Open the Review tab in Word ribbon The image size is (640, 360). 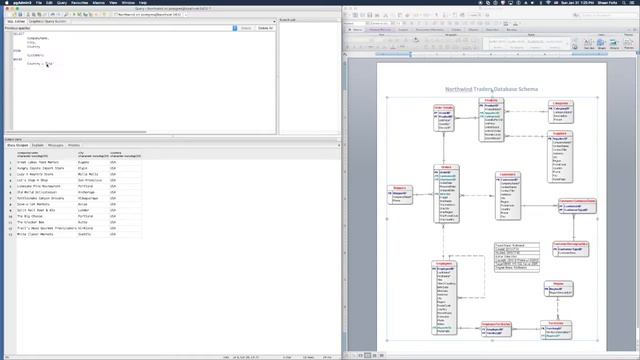click(x=511, y=30)
